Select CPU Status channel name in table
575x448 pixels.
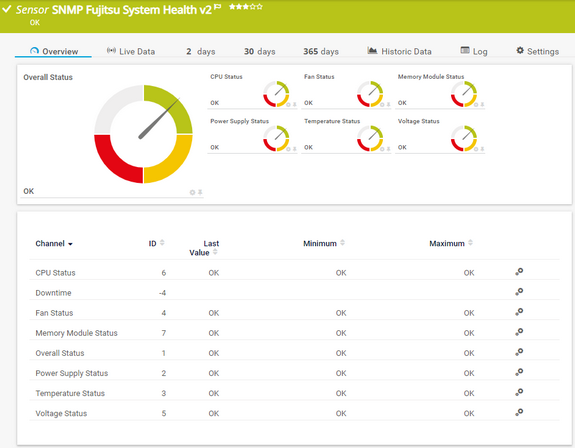55,273
